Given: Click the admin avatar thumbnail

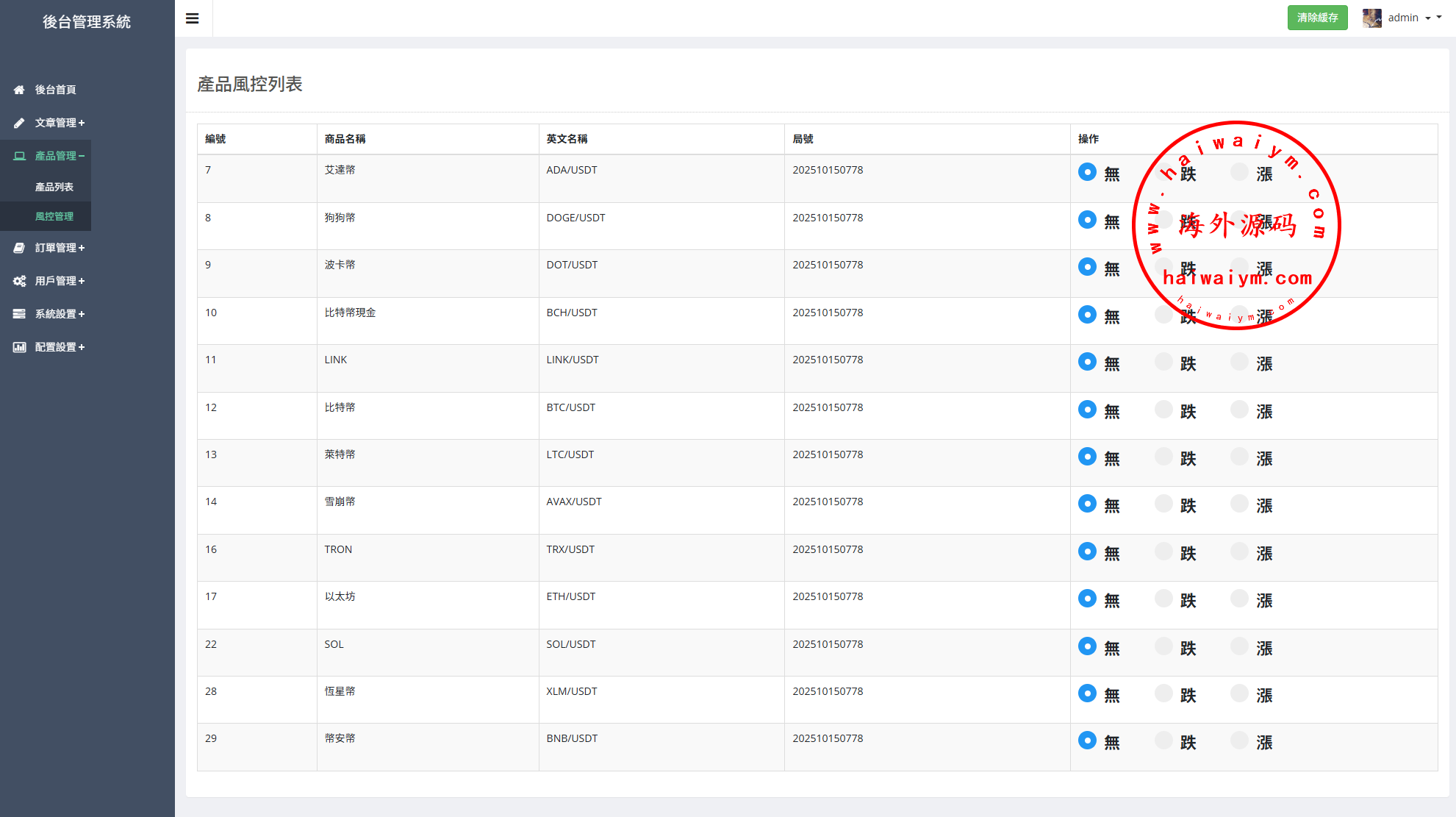Looking at the screenshot, I should click(x=1371, y=18).
